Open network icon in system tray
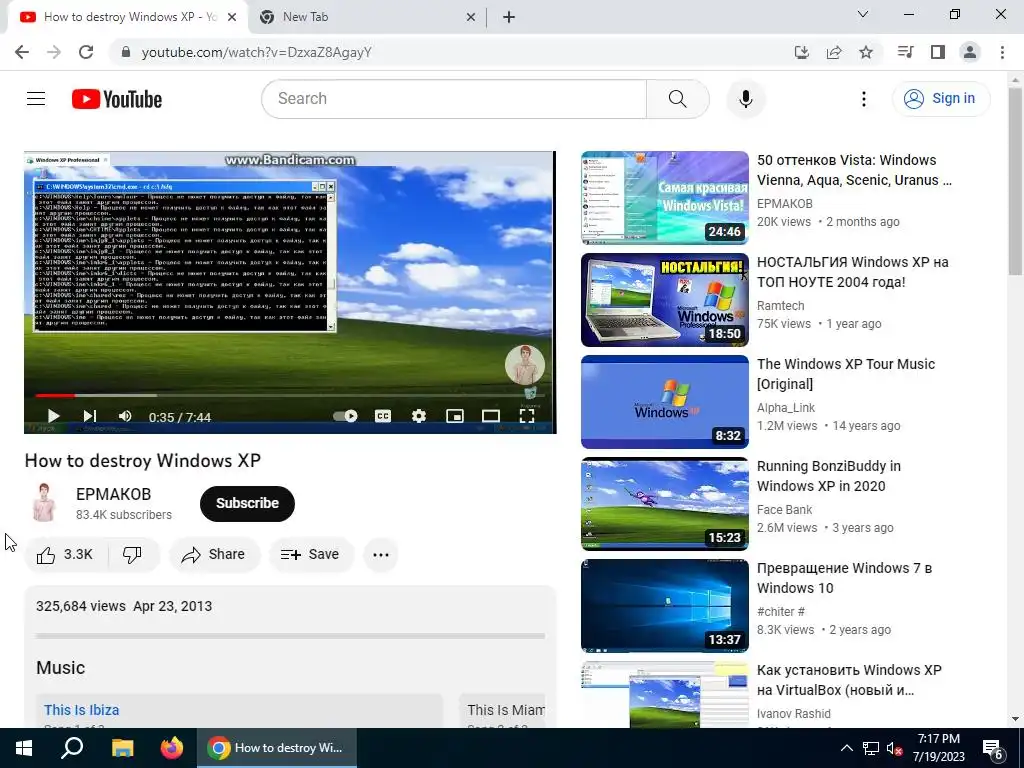1024x768 pixels. (871, 749)
